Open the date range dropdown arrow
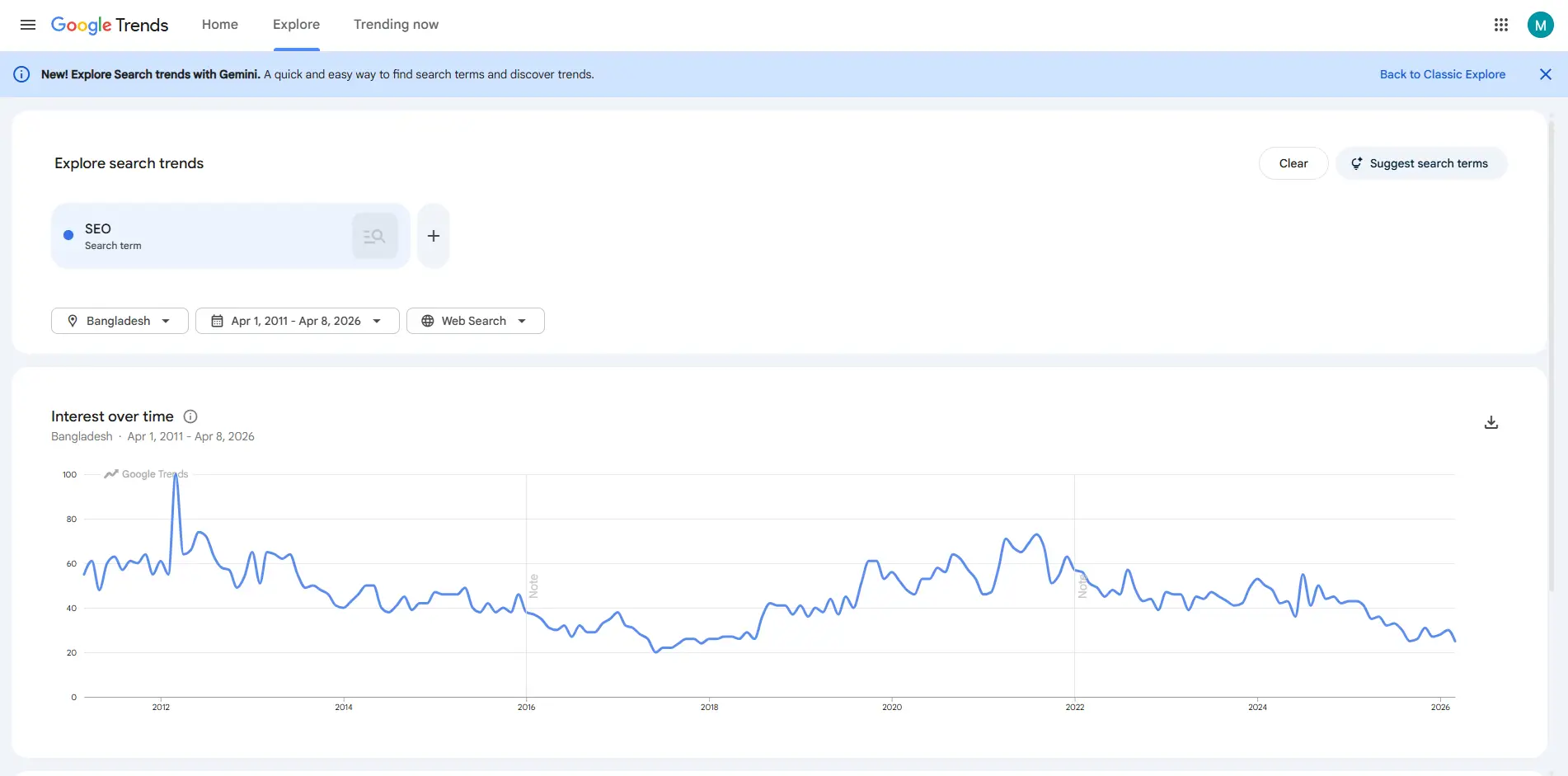This screenshot has height=776, width=1568. coord(377,321)
